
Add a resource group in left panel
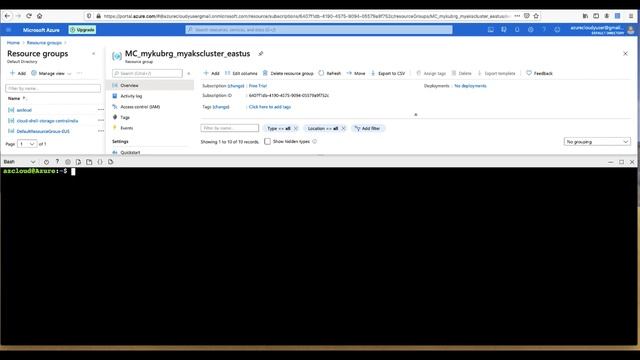(x=18, y=73)
